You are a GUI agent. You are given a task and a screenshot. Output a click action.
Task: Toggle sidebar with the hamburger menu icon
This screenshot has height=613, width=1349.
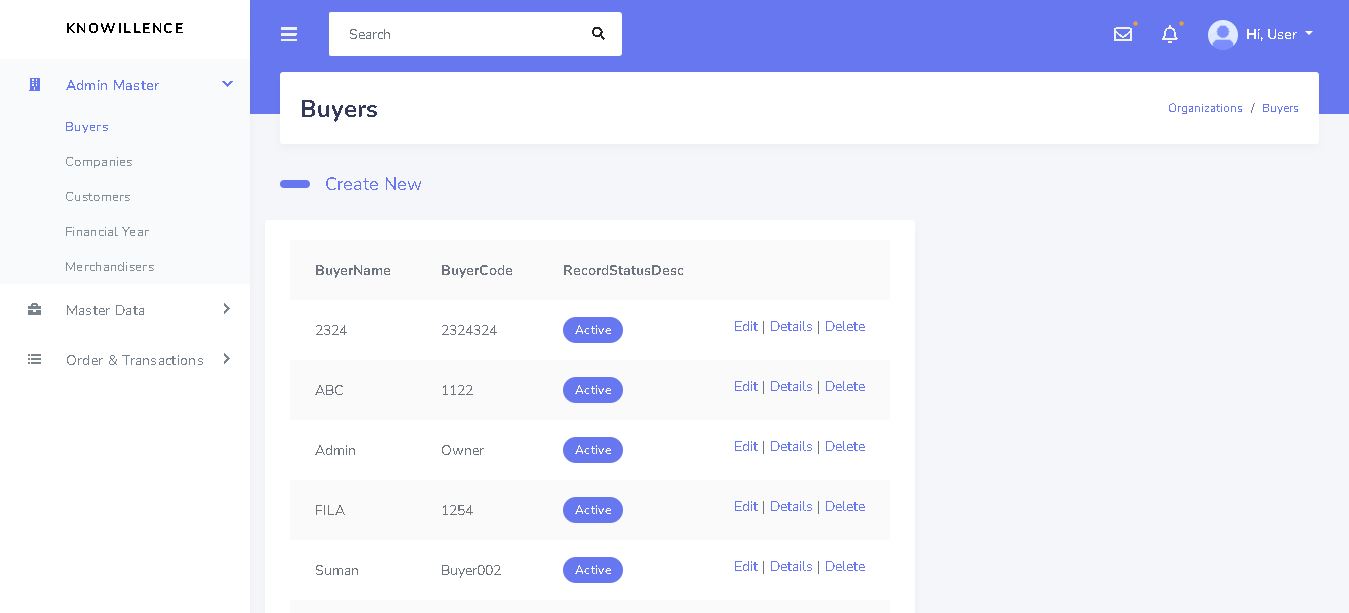[x=289, y=34]
